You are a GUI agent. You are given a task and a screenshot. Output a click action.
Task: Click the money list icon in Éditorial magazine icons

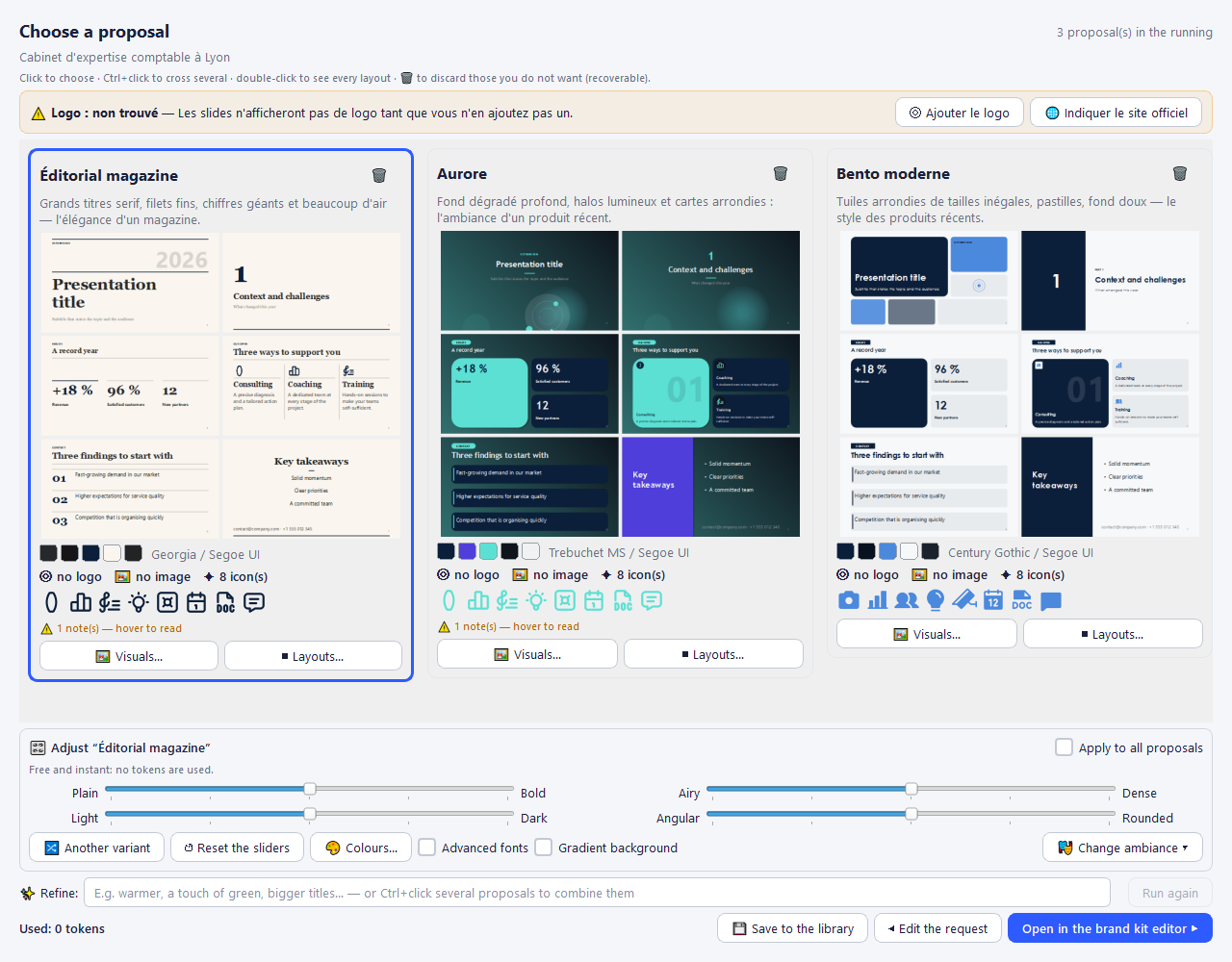[x=110, y=602]
